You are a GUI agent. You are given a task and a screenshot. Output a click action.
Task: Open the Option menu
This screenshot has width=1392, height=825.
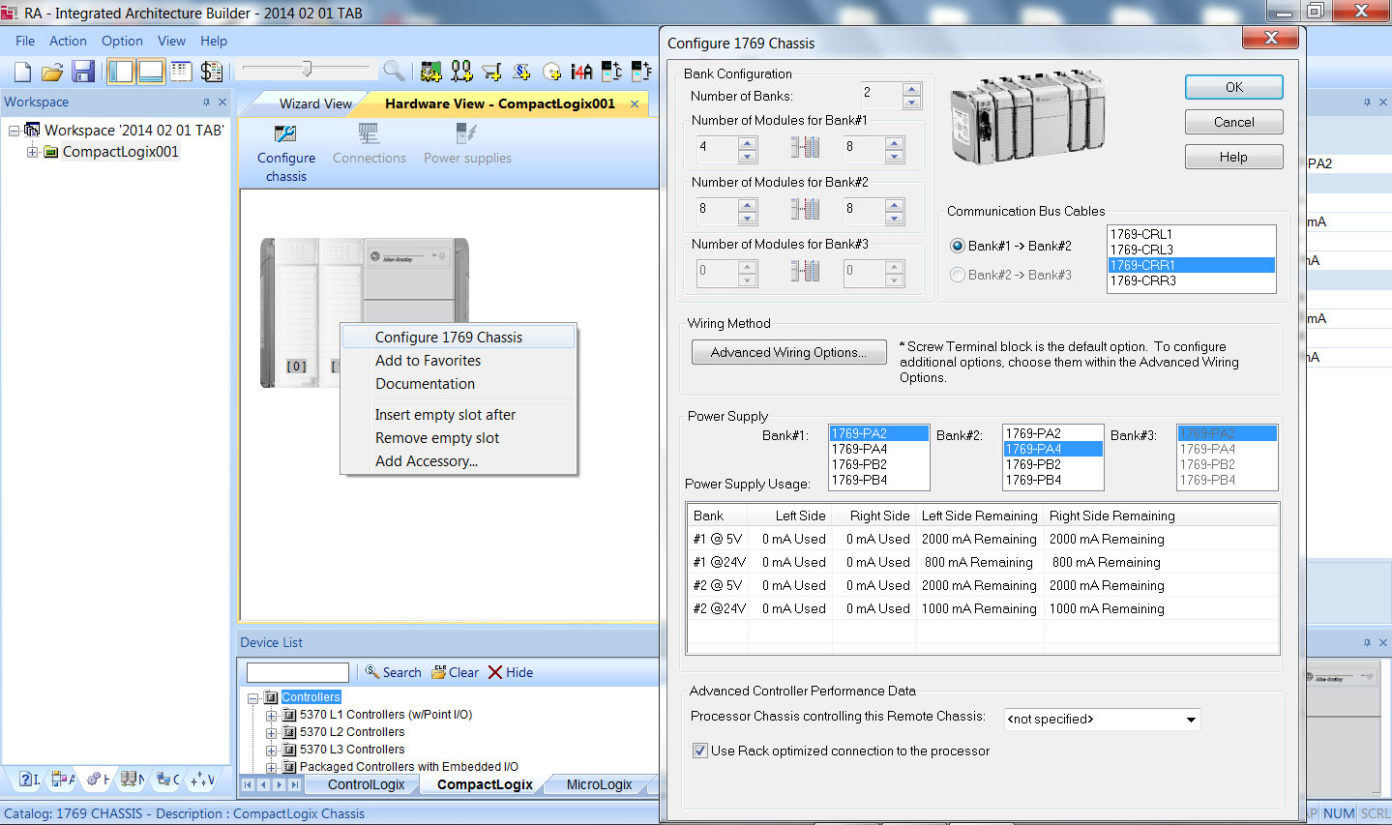click(121, 41)
